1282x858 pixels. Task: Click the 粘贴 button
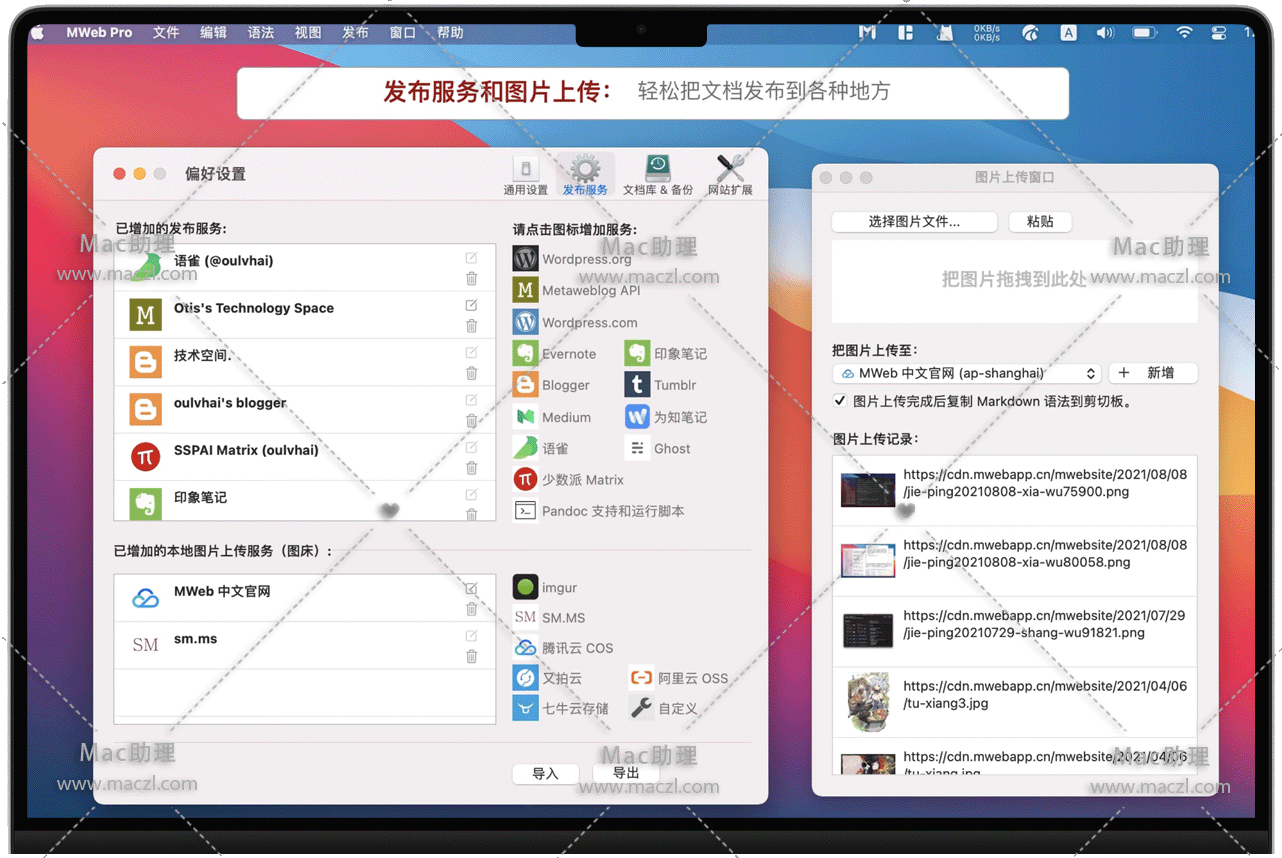(1040, 222)
